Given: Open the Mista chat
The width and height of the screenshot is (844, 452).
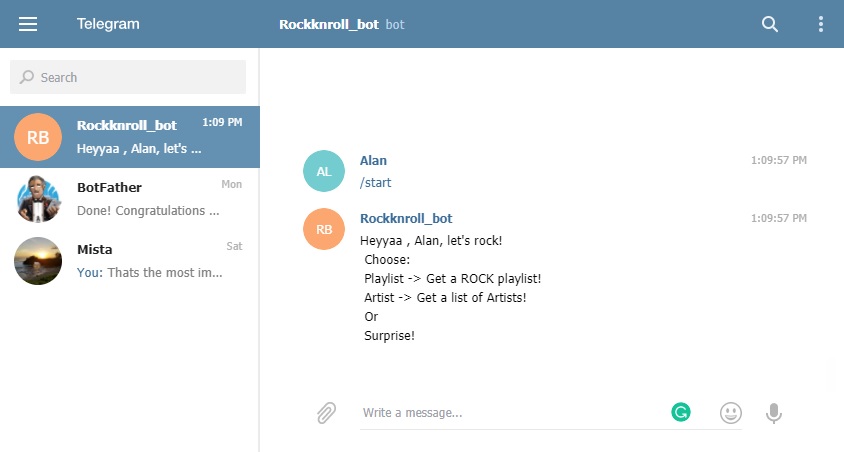Looking at the screenshot, I should tap(130, 261).
